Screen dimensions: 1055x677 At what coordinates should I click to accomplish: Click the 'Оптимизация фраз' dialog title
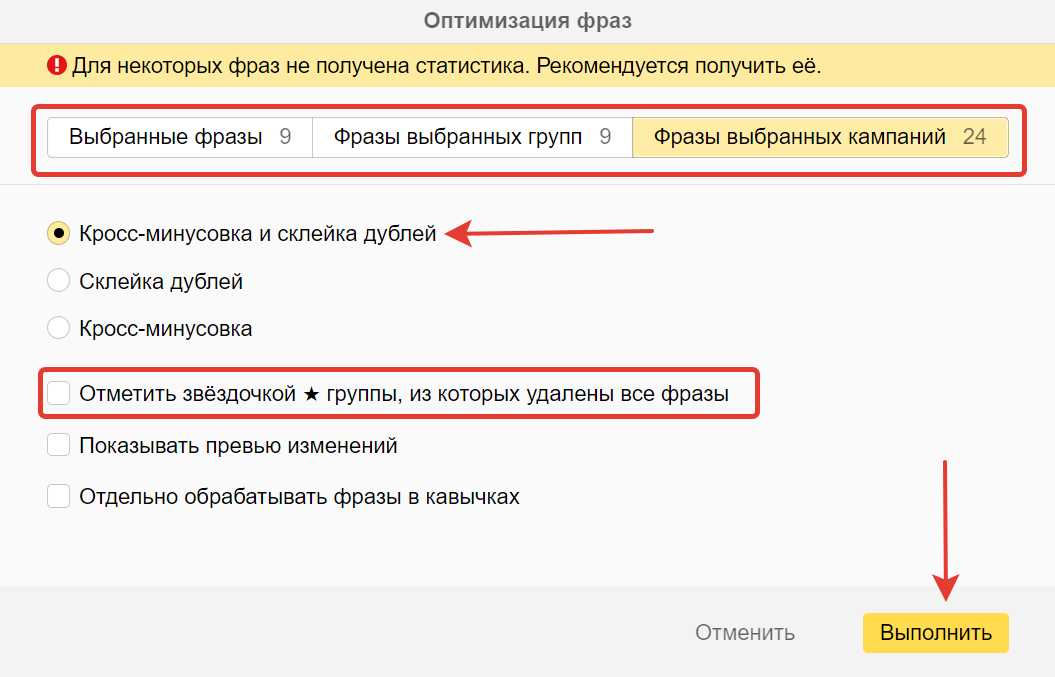pyautogui.click(x=527, y=20)
